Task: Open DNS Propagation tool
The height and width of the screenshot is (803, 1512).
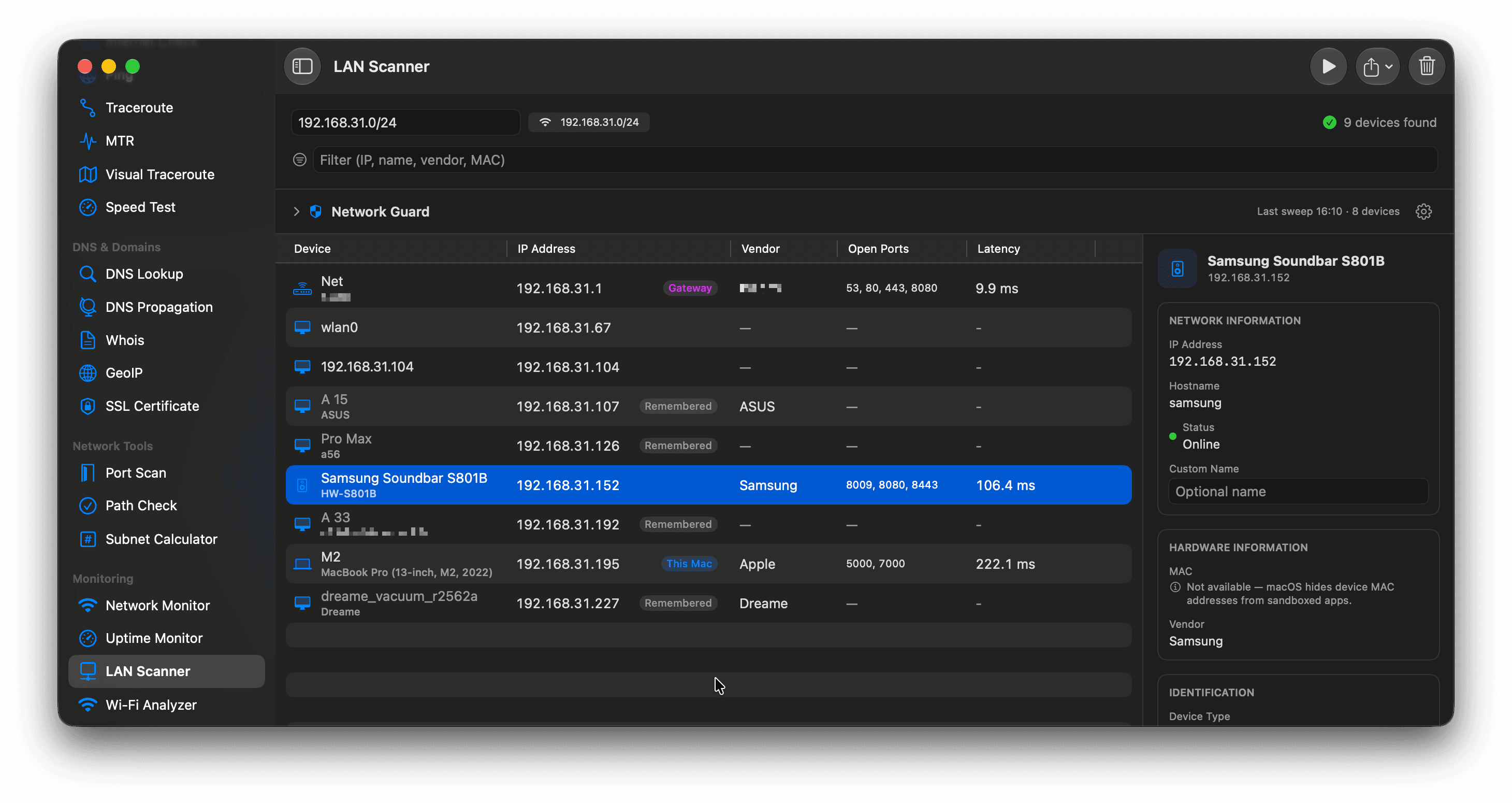Action: (158, 307)
